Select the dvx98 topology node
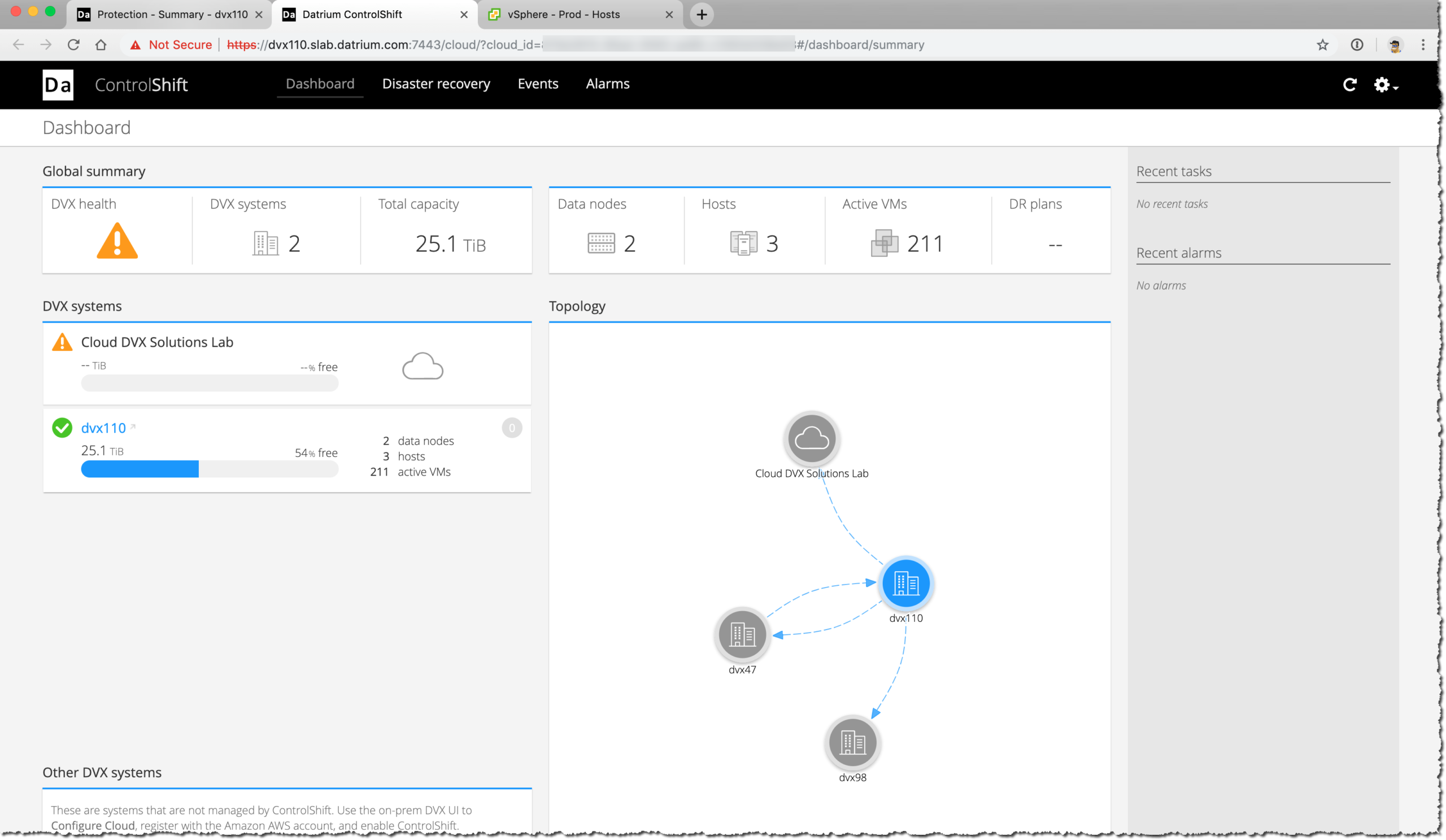Image resolution: width=1446 pixels, height=840 pixels. [852, 742]
